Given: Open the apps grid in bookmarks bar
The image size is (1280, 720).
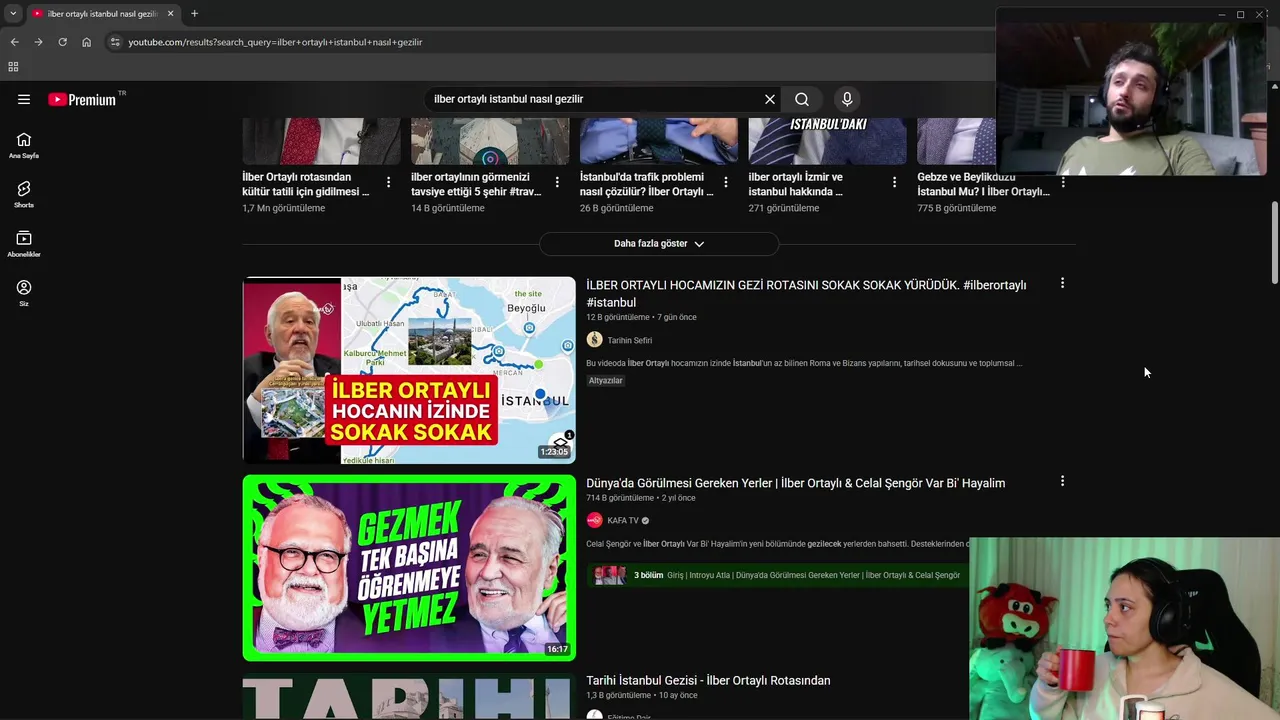Looking at the screenshot, I should pos(13,67).
